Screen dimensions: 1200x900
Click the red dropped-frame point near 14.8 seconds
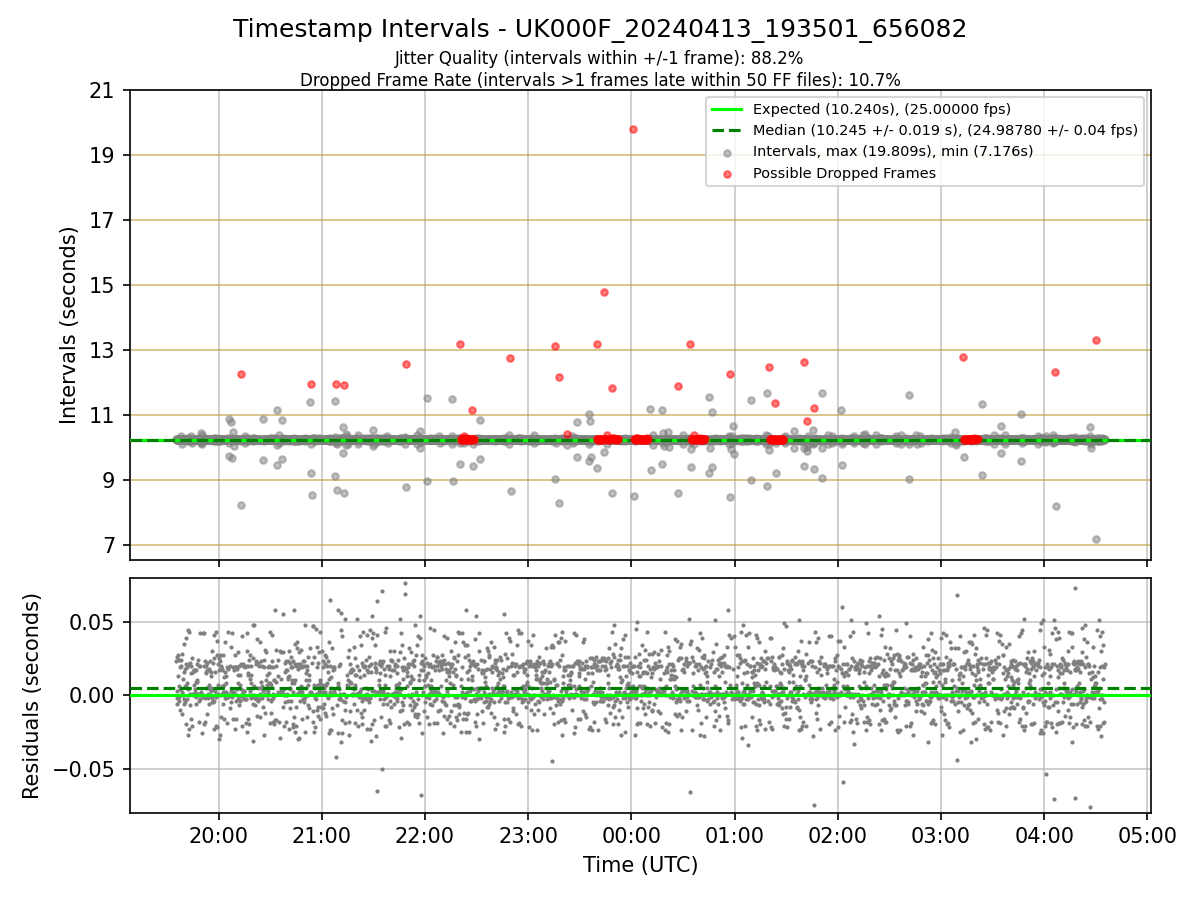(604, 292)
